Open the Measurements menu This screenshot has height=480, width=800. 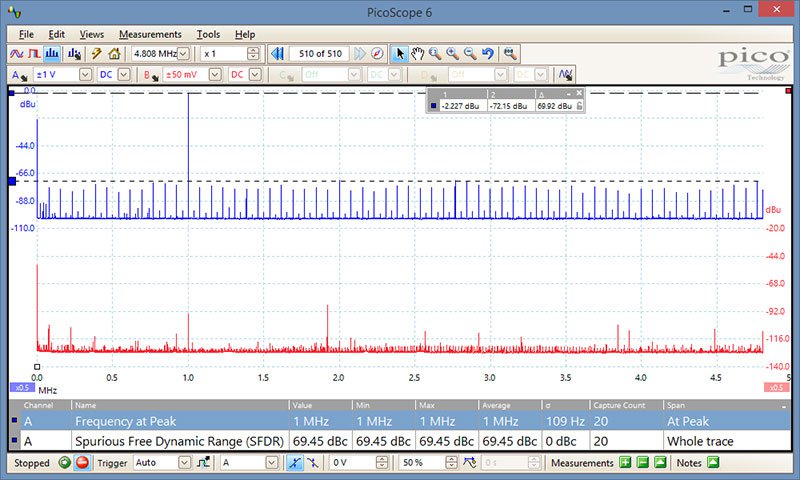150,34
